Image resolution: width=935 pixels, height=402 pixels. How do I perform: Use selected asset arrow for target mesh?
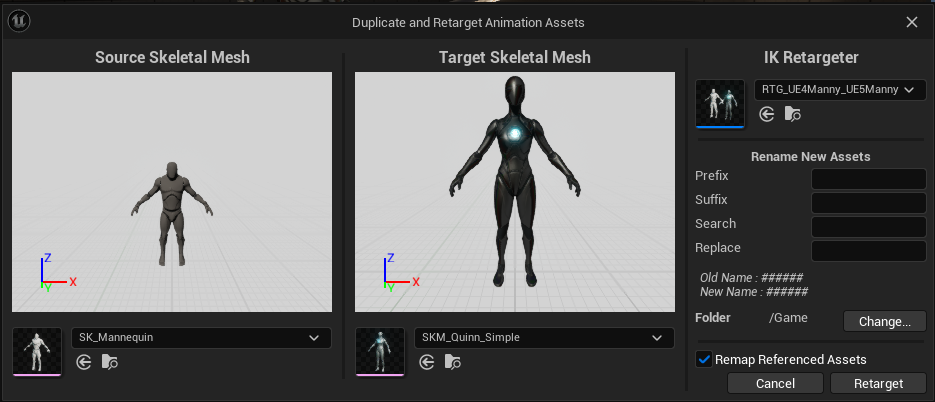pos(426,361)
